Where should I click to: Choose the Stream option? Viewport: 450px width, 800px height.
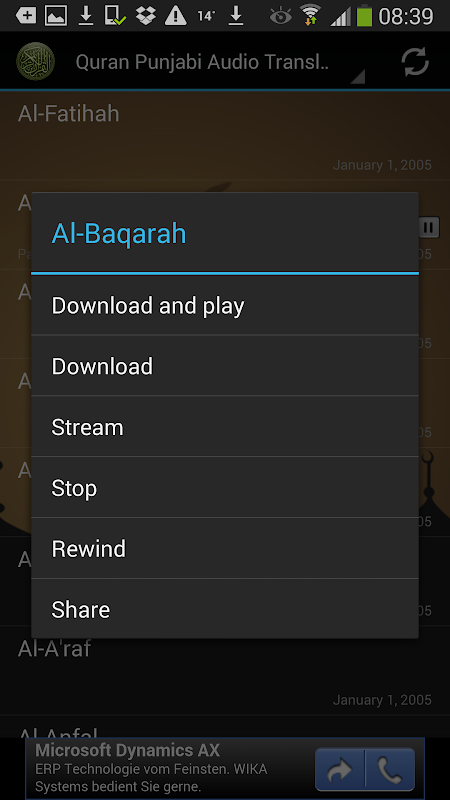(225, 427)
